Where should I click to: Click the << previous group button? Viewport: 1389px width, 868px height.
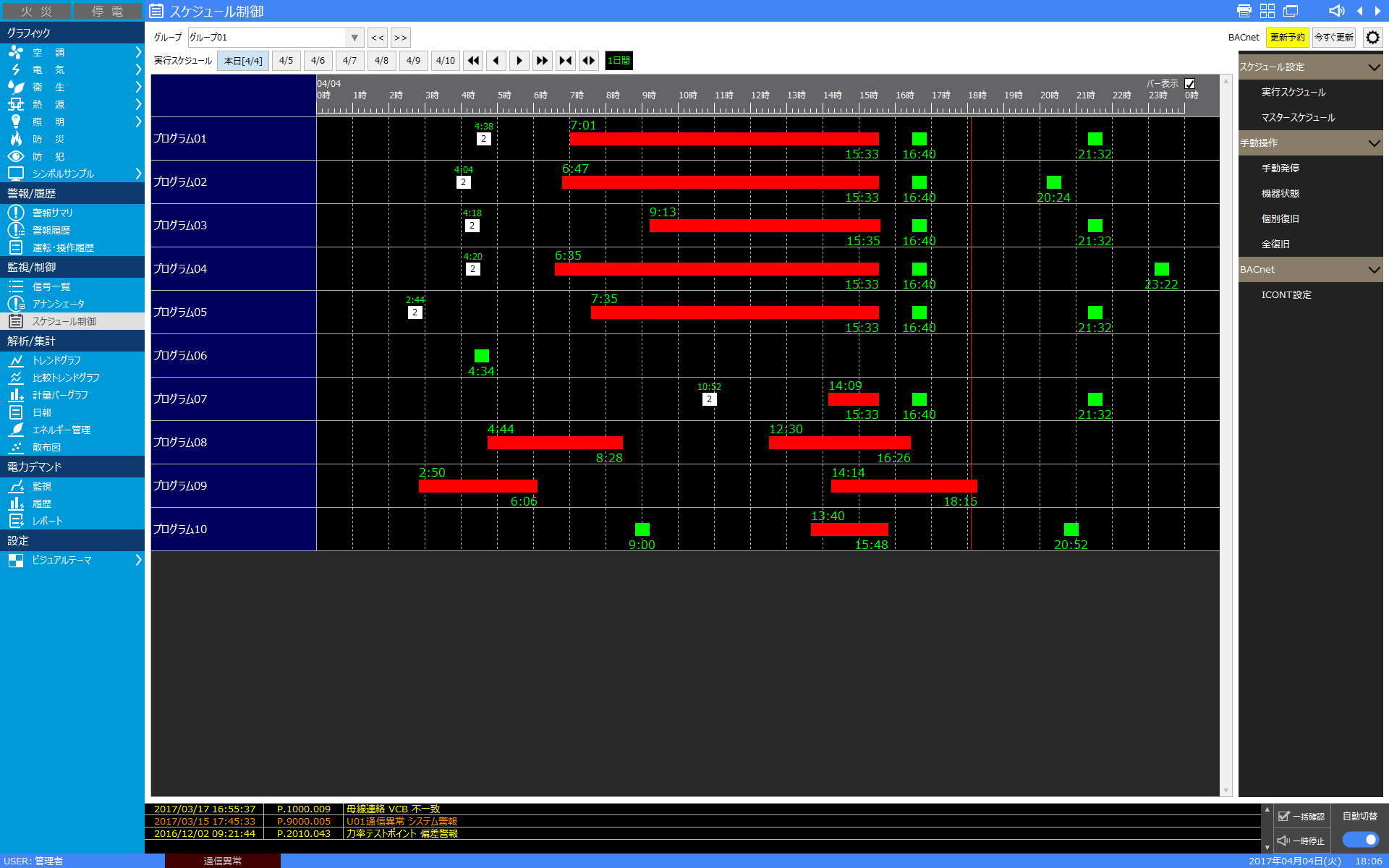click(378, 38)
